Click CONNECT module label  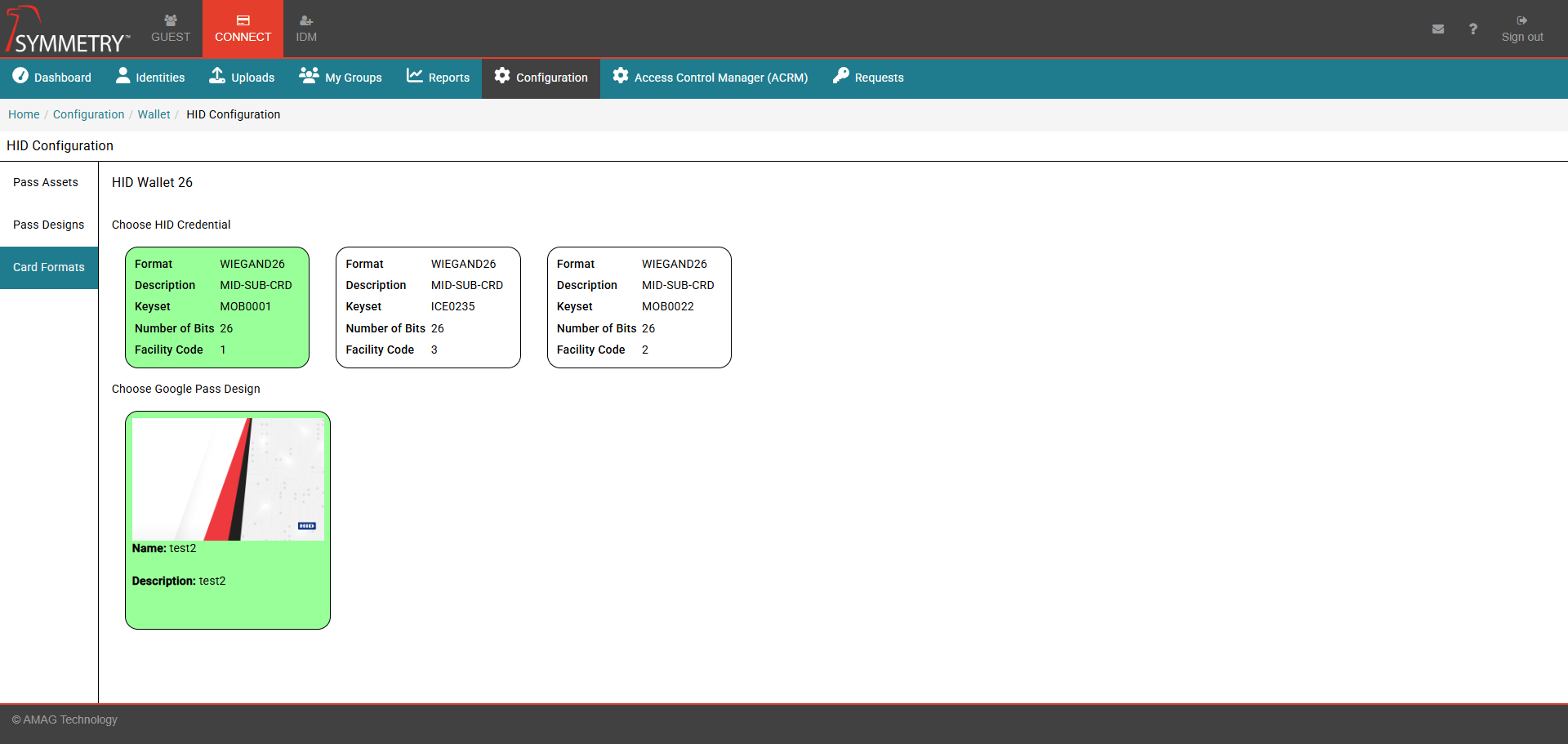243,37
